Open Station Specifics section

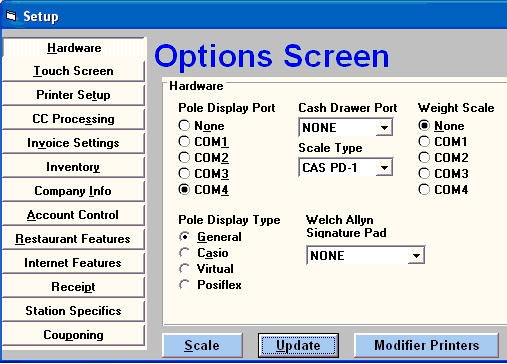[74, 311]
